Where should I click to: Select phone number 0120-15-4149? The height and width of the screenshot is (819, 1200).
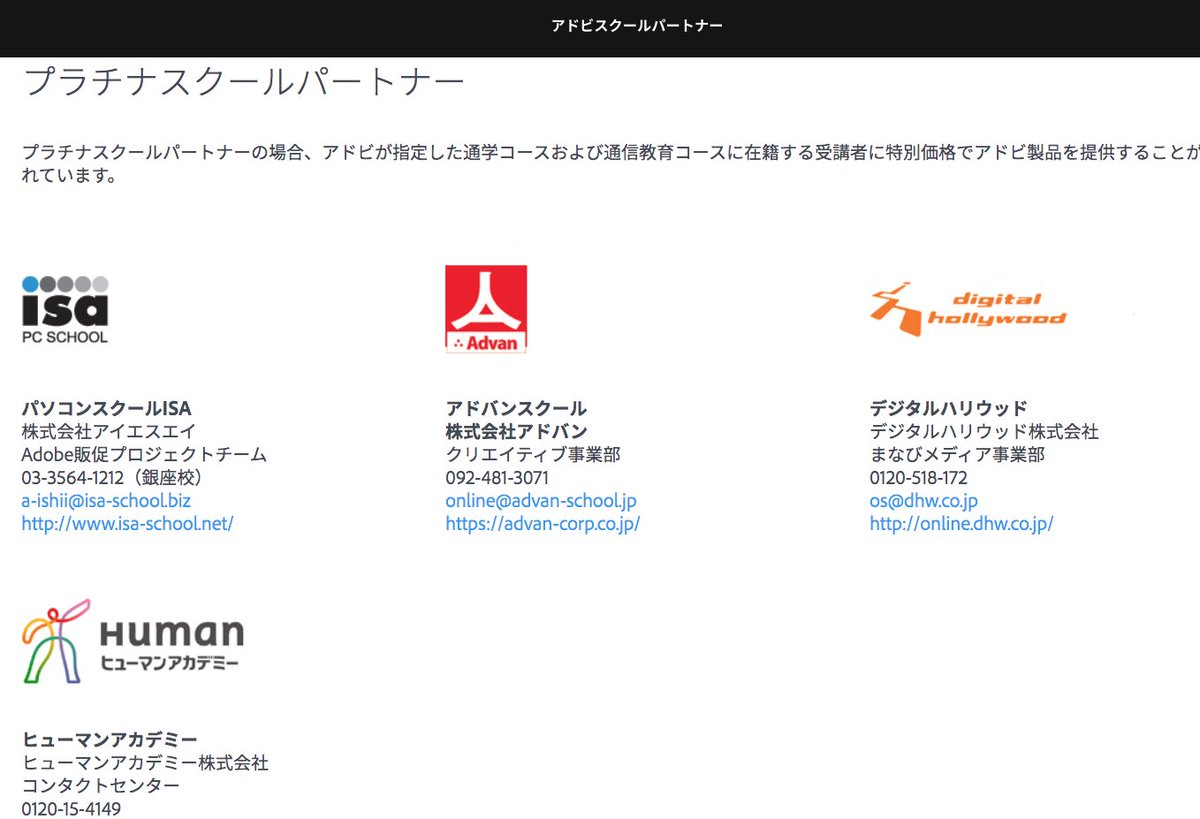(71, 809)
